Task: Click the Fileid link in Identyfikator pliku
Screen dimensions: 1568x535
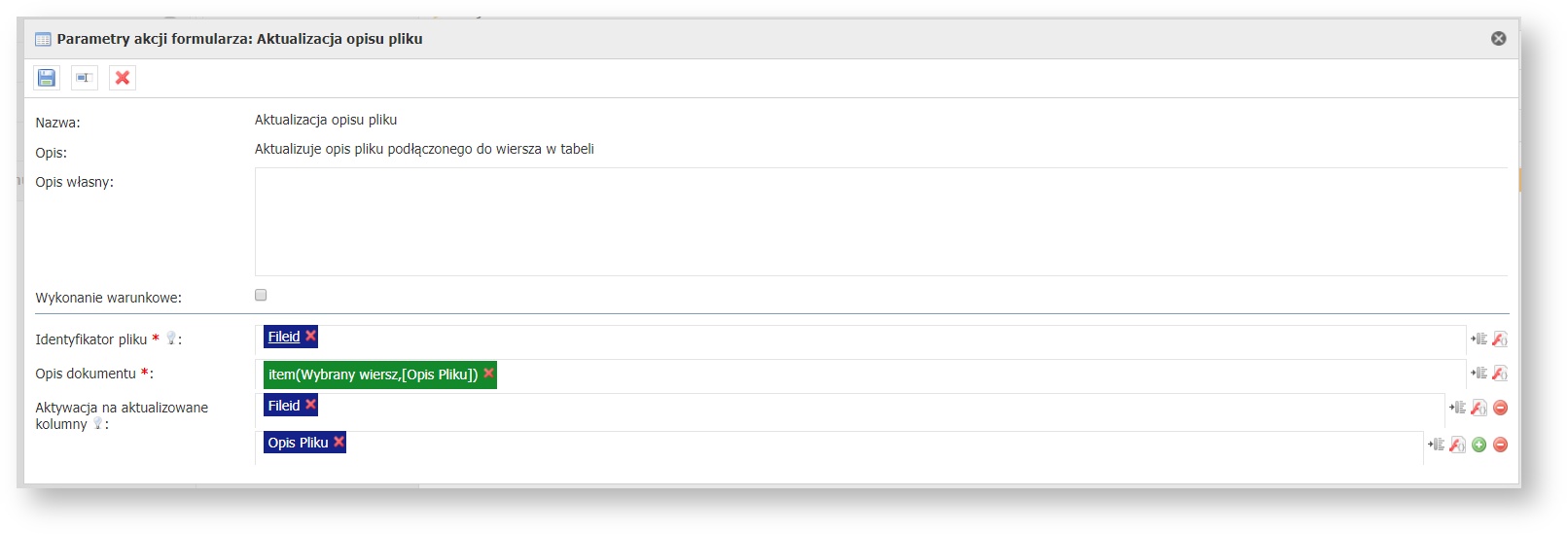Action: pos(284,337)
